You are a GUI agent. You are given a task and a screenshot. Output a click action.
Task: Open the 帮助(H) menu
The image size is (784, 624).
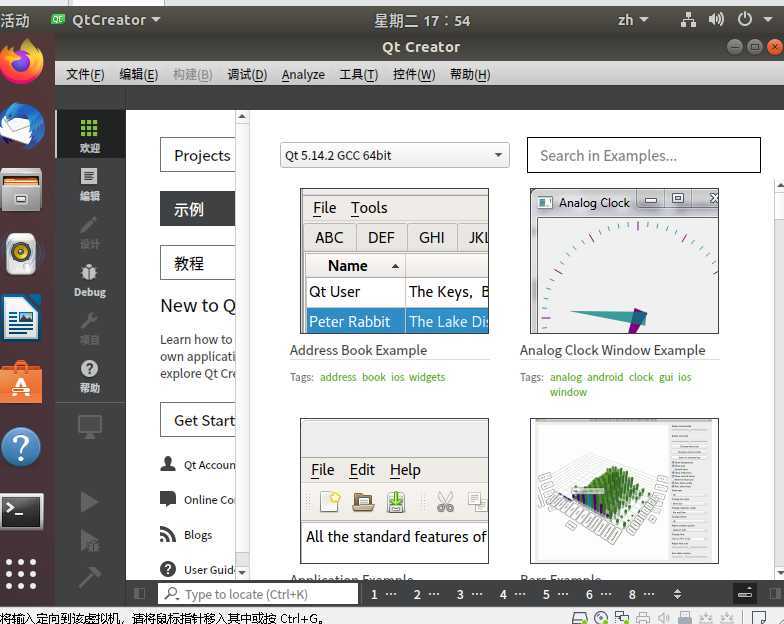point(470,74)
